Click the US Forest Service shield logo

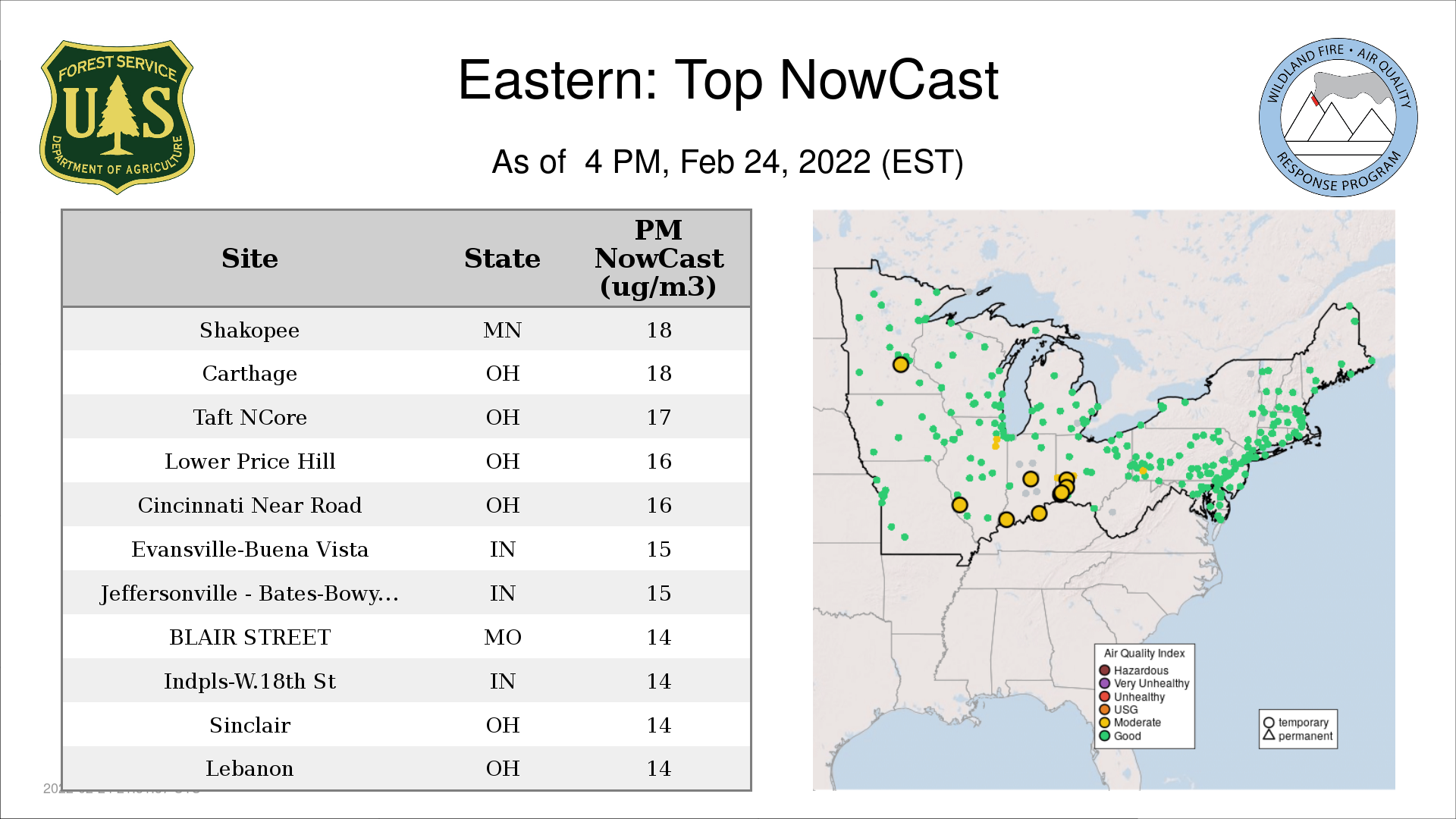click(117, 118)
